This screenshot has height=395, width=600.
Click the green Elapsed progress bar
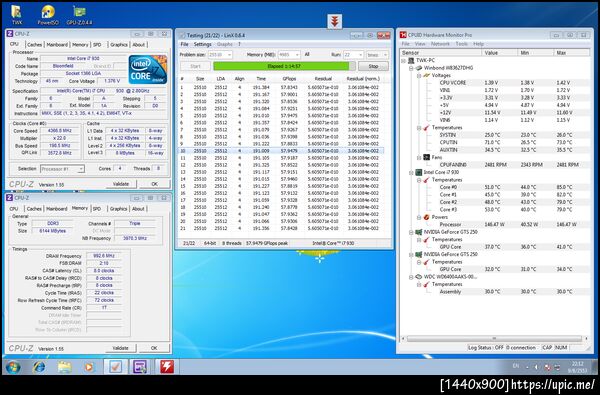[x=284, y=66]
